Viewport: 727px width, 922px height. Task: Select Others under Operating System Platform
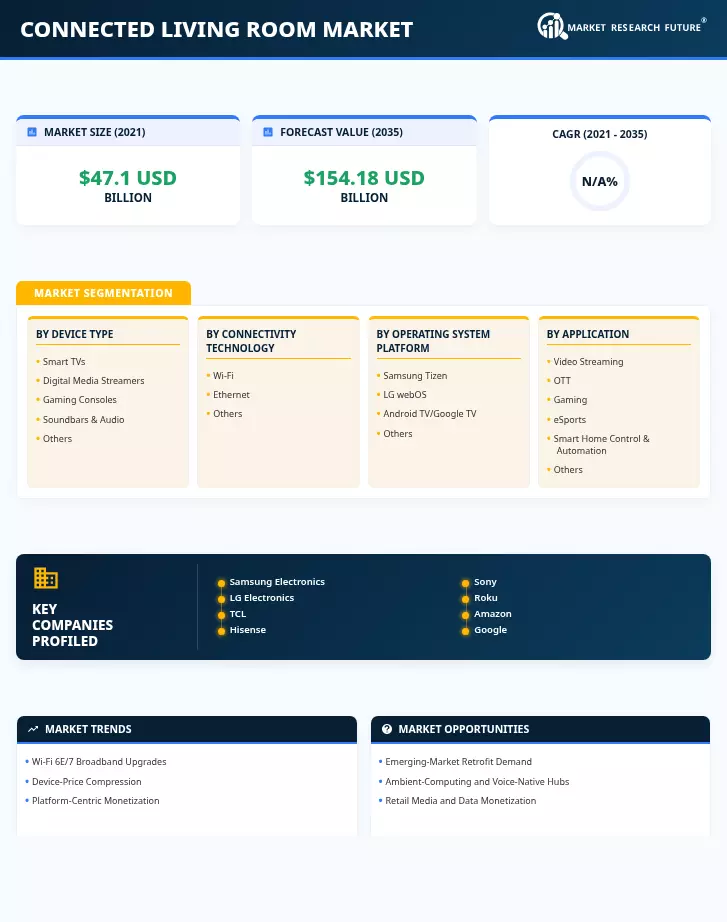pos(398,433)
